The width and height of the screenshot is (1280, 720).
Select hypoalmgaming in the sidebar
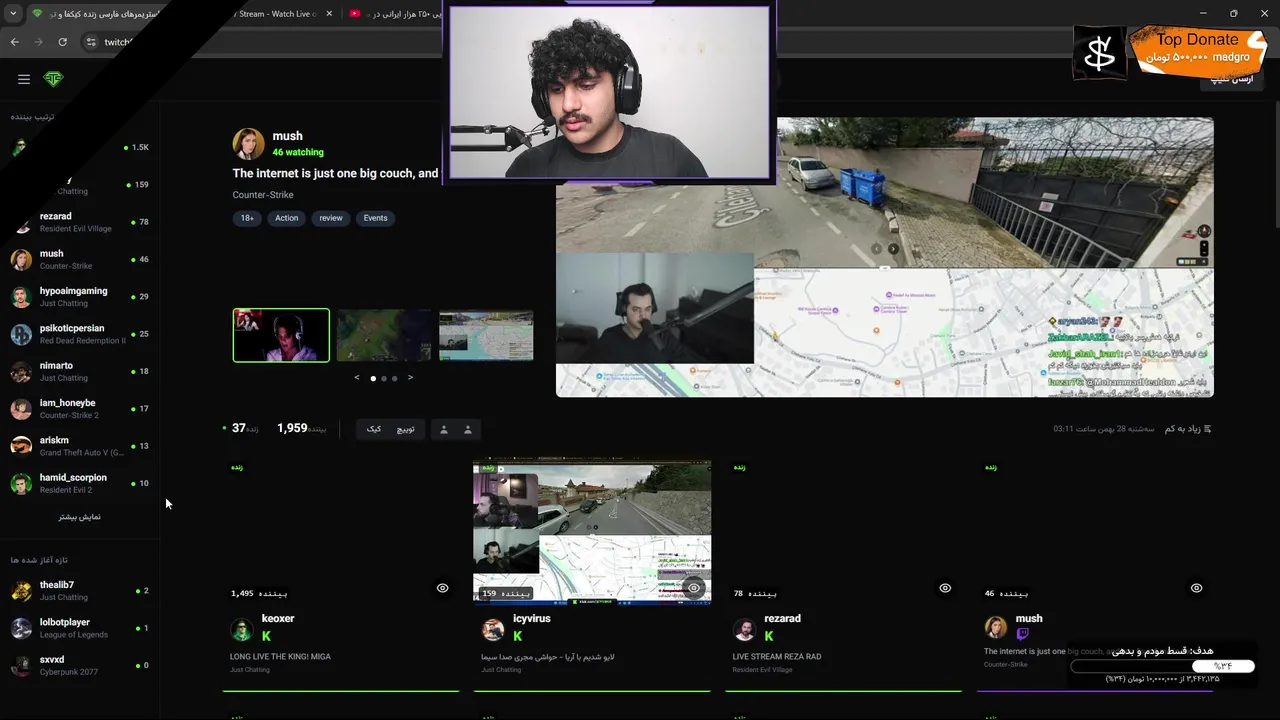pos(80,297)
